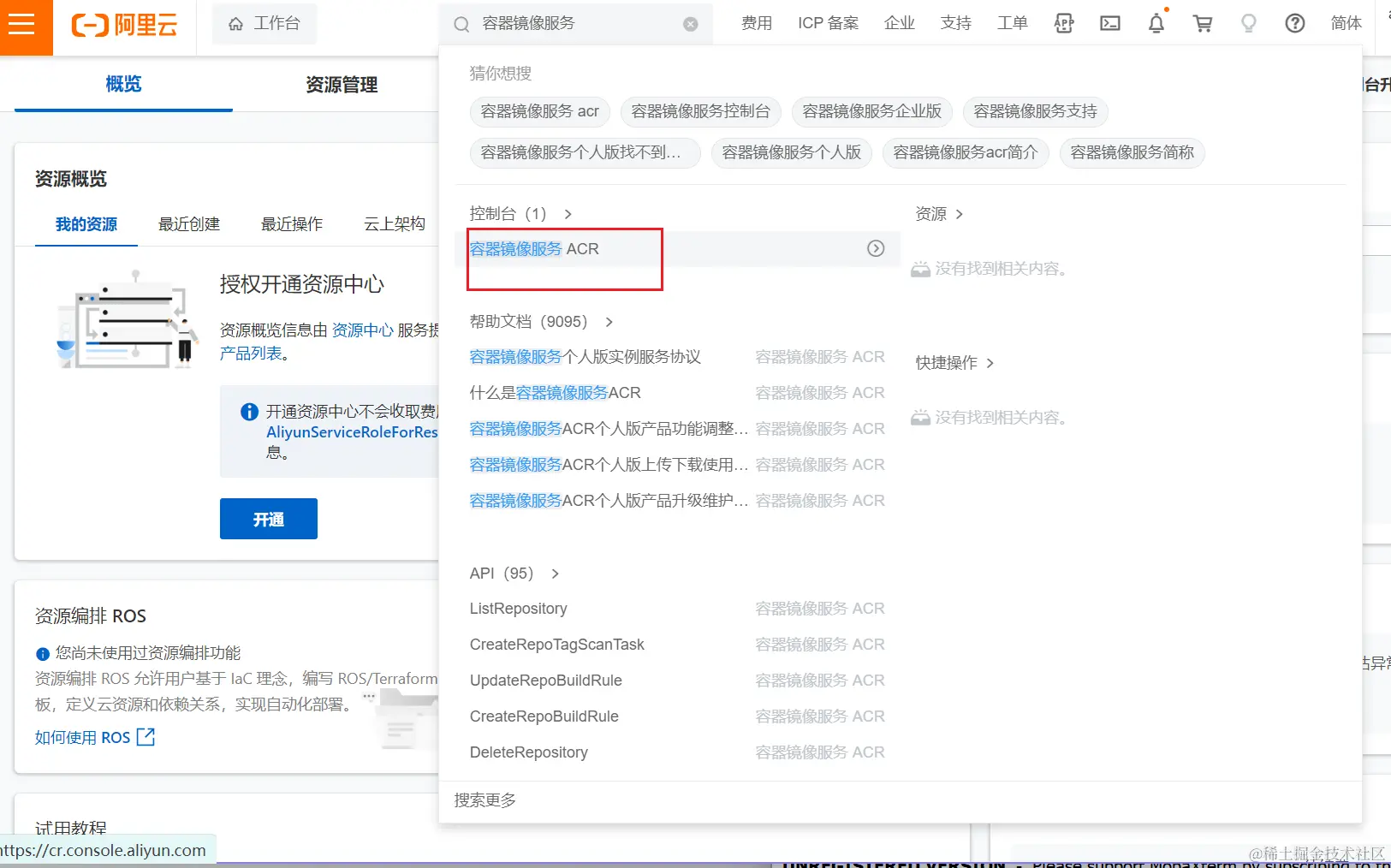
Task: Click the blue 开通 button
Action: click(x=269, y=519)
